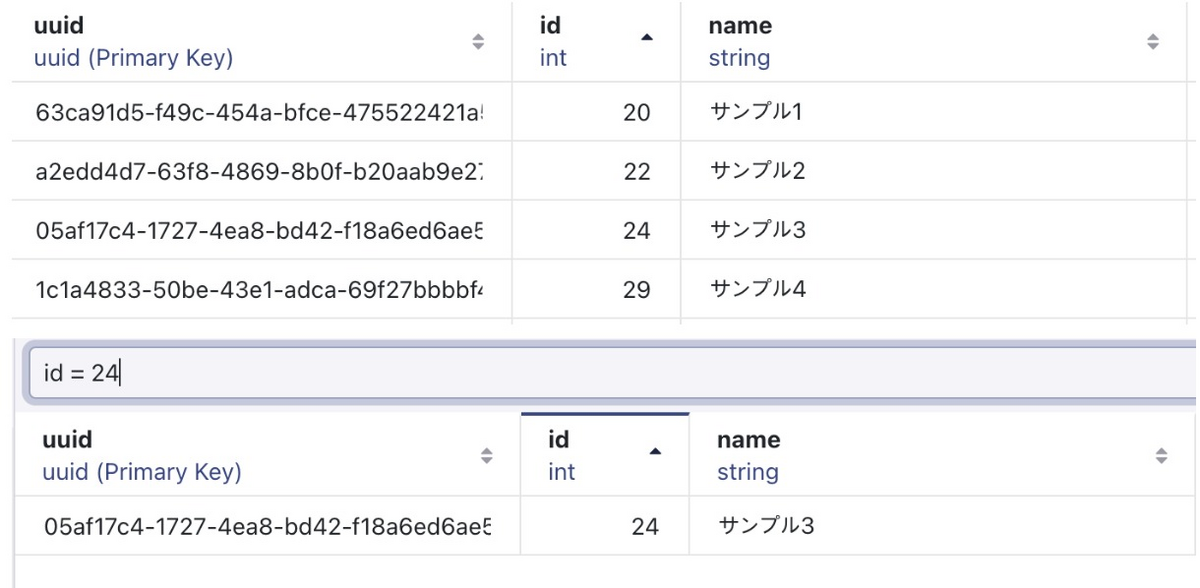The image size is (1200, 588).
Task: Click id cell 22 in top table
Action: tap(636, 171)
